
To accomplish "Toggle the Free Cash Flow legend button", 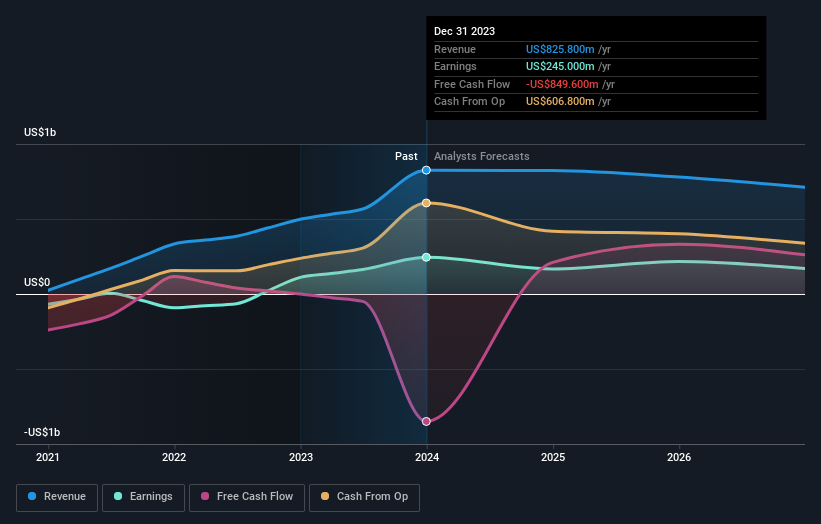I will coord(247,497).
